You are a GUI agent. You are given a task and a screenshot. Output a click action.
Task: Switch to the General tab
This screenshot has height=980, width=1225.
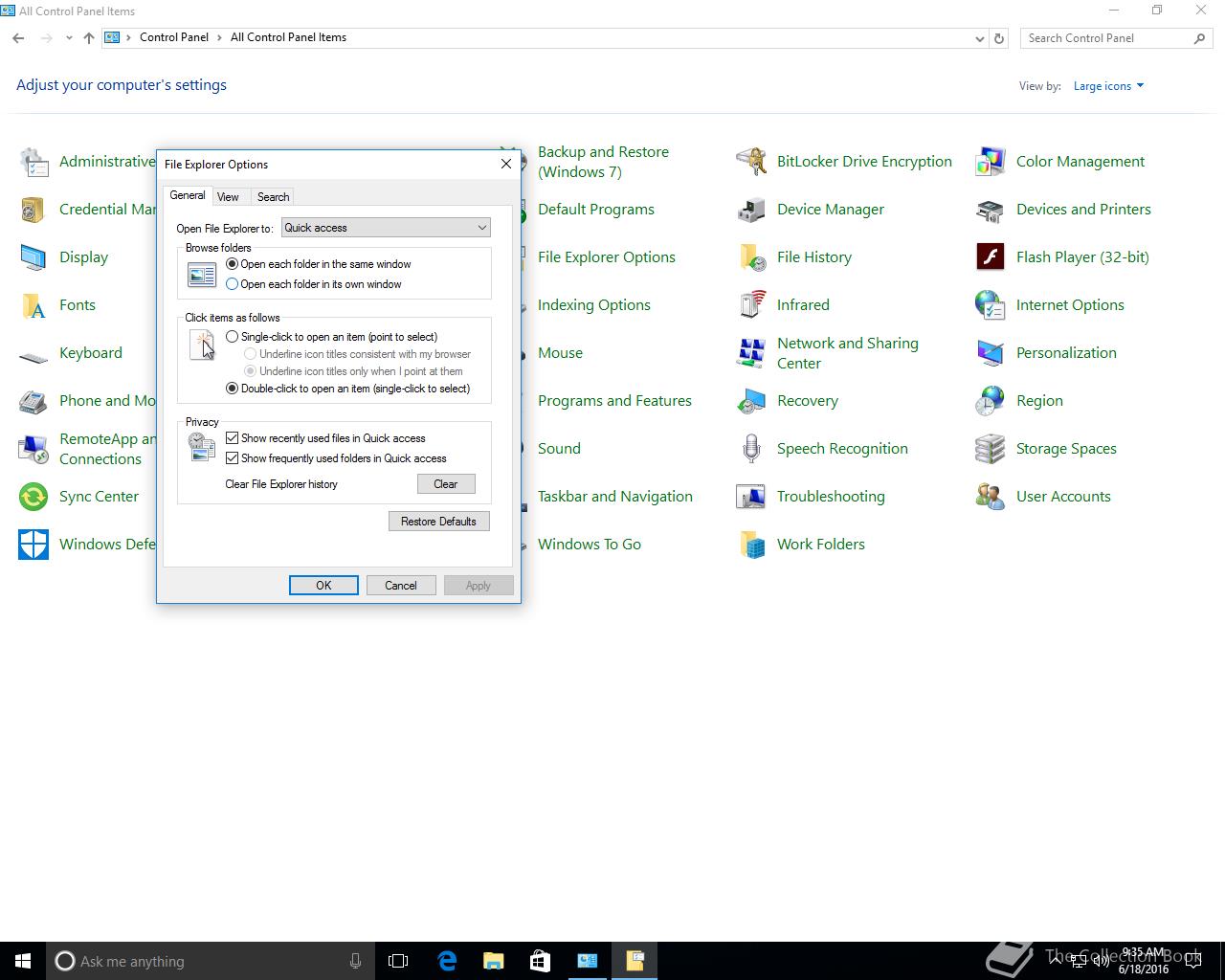[x=188, y=195]
